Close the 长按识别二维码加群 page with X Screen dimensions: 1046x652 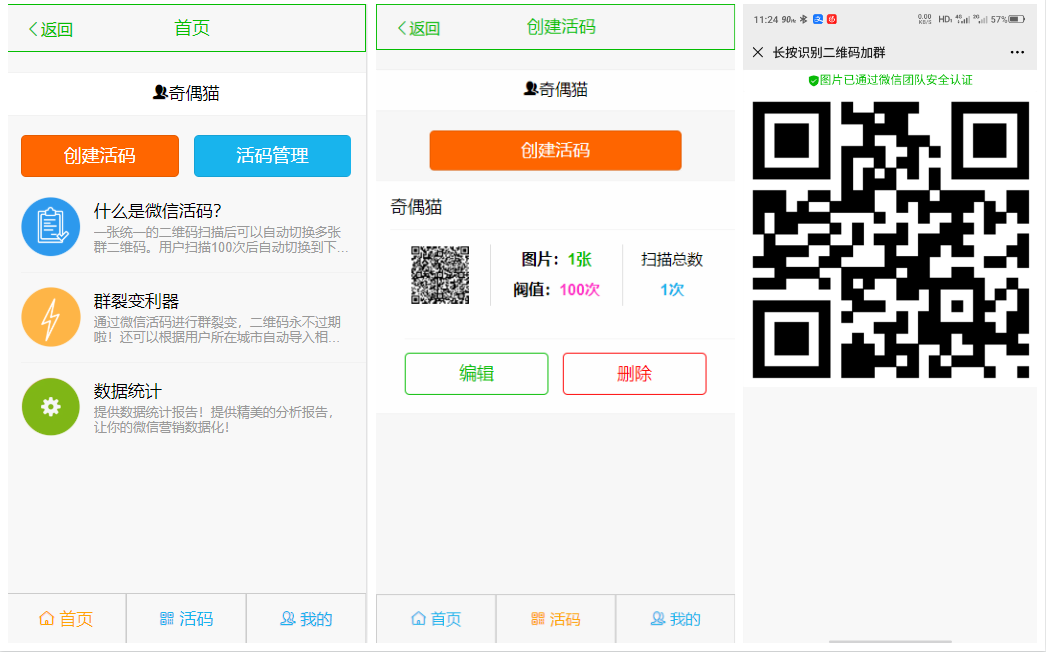pyautogui.click(x=758, y=52)
